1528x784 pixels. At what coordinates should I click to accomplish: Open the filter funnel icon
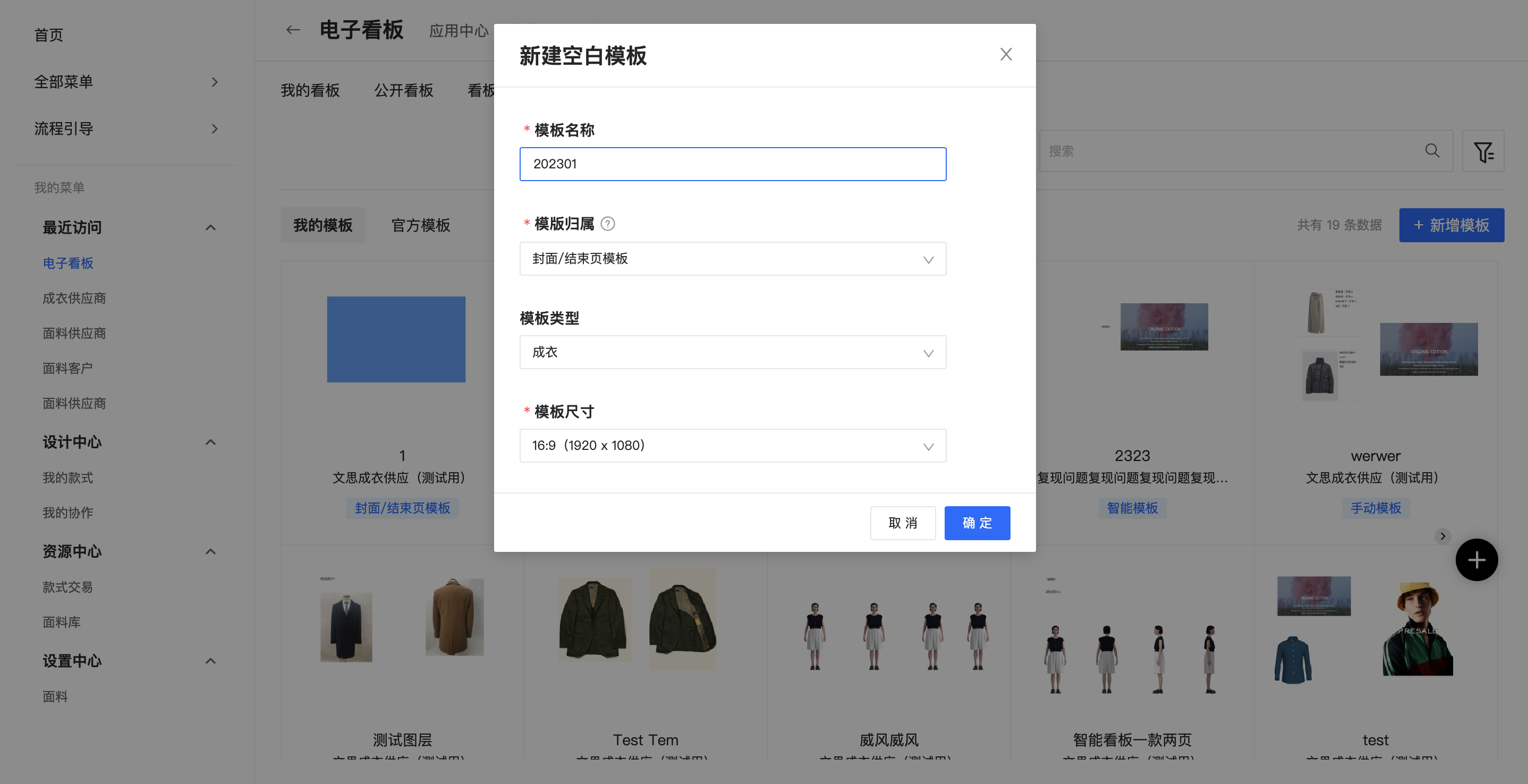point(1483,151)
